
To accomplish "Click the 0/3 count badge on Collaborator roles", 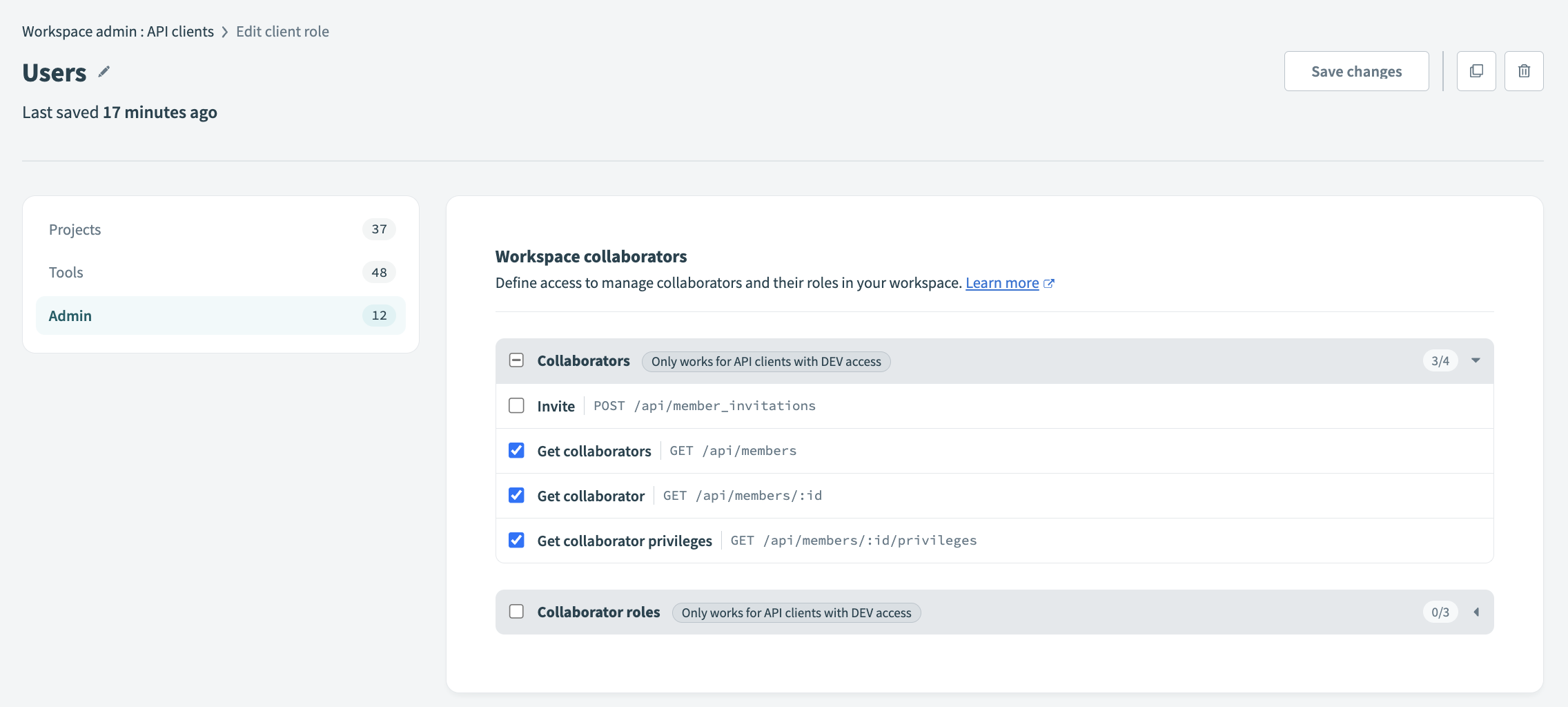I will coord(1440,612).
